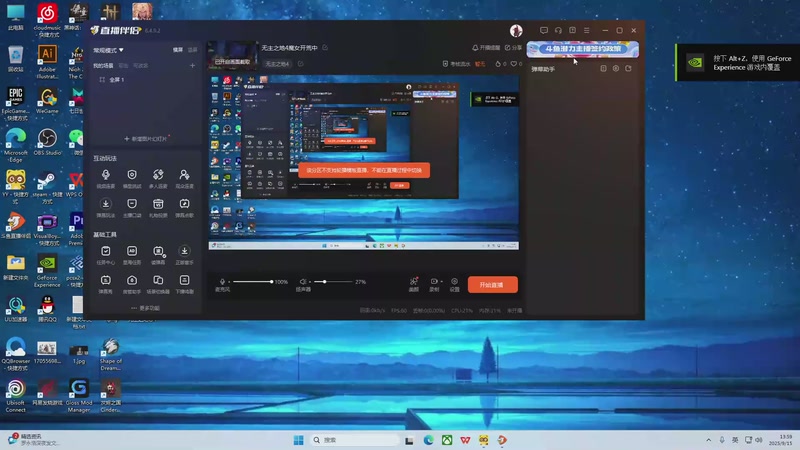Viewport: 800px width, 450px height.
Task: Open the OBS Studio desktop shortcut
Action: click(47, 142)
